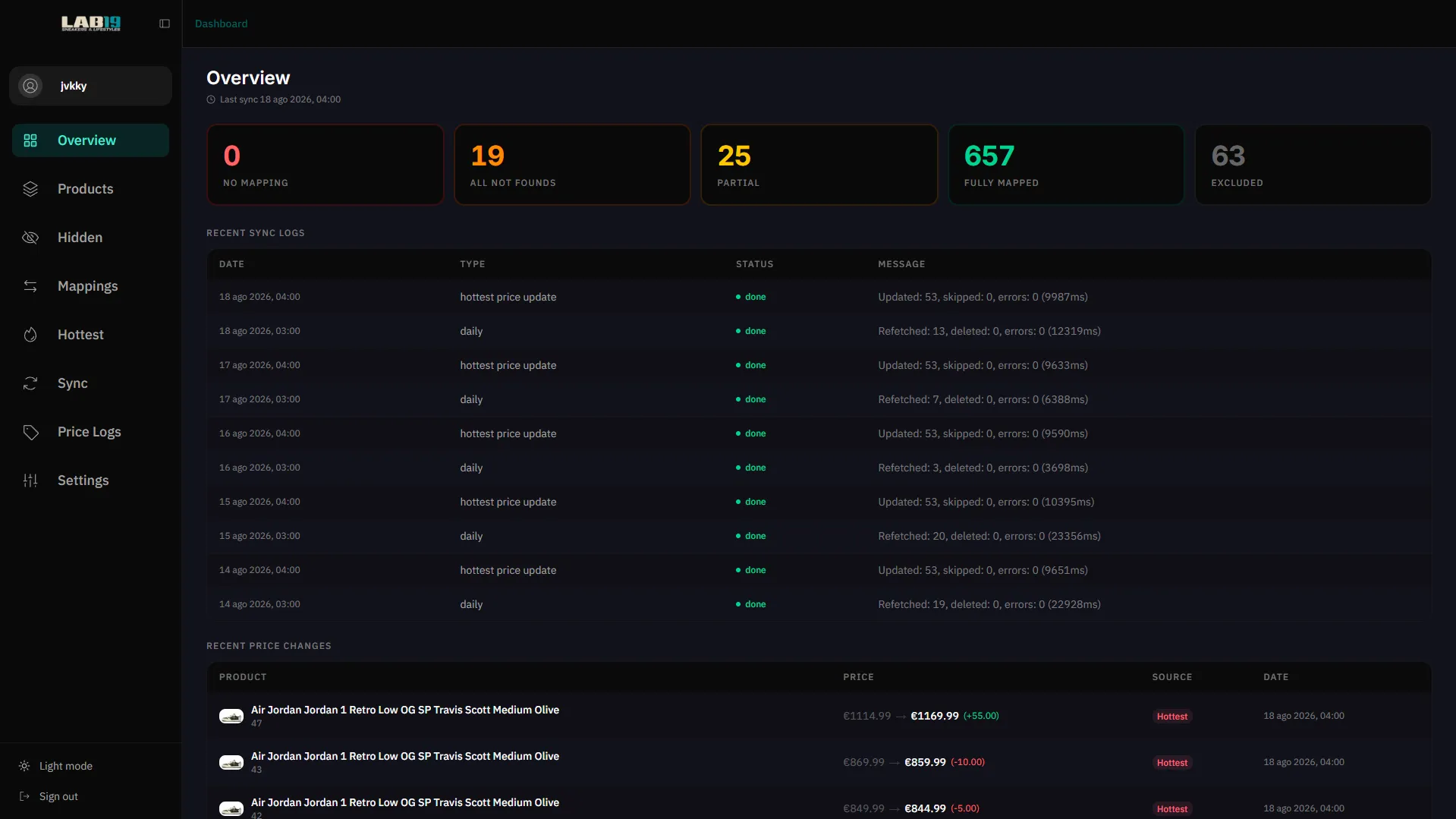Click 'Refetched: 20, deleted: 0' message
The height and width of the screenshot is (819, 1456).
click(989, 536)
